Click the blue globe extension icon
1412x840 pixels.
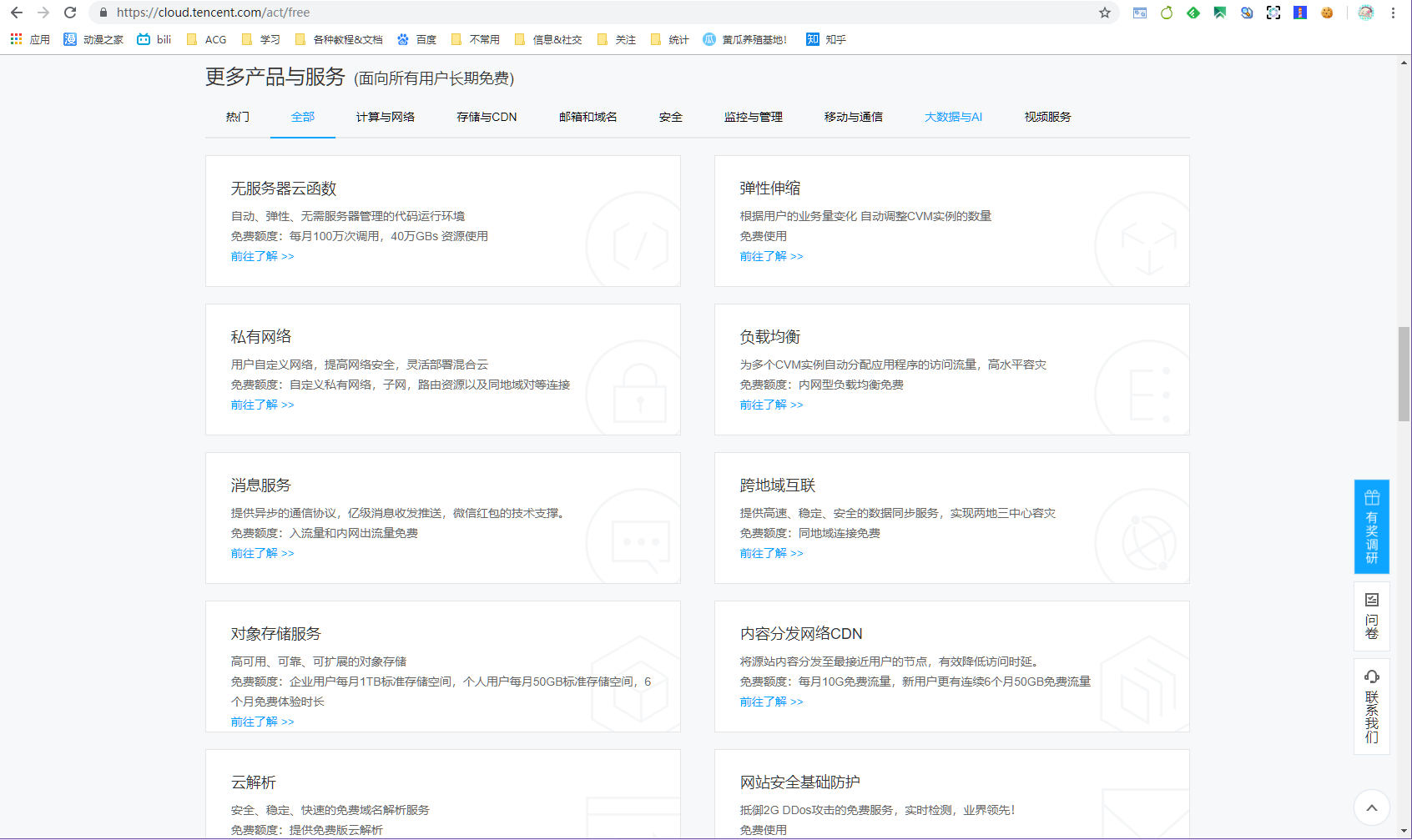pos(1247,13)
